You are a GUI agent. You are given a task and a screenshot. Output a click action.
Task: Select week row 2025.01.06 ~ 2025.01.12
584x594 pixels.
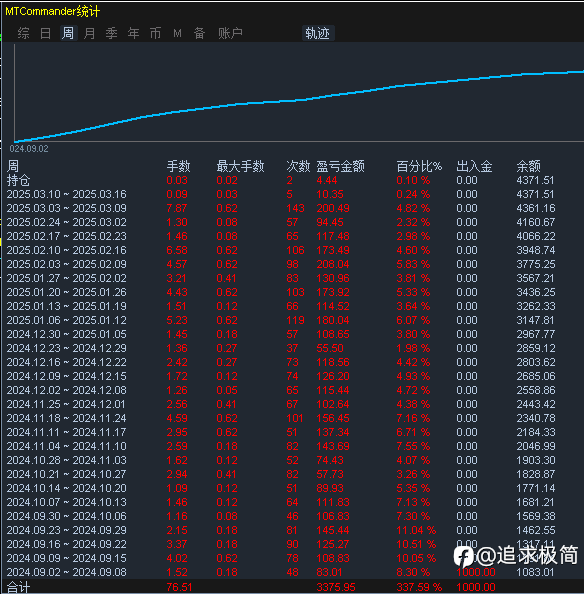click(292, 320)
